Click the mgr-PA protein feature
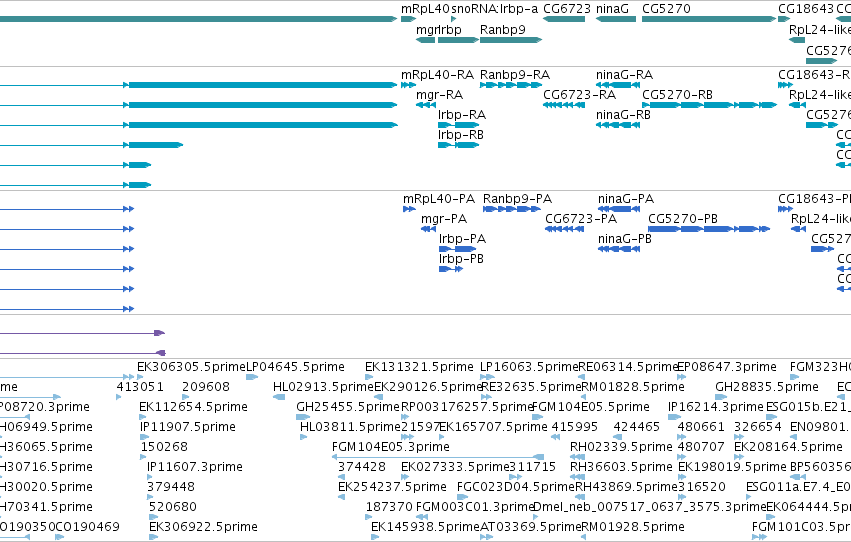Screen dimensions: 851x542 pyautogui.click(x=428, y=229)
